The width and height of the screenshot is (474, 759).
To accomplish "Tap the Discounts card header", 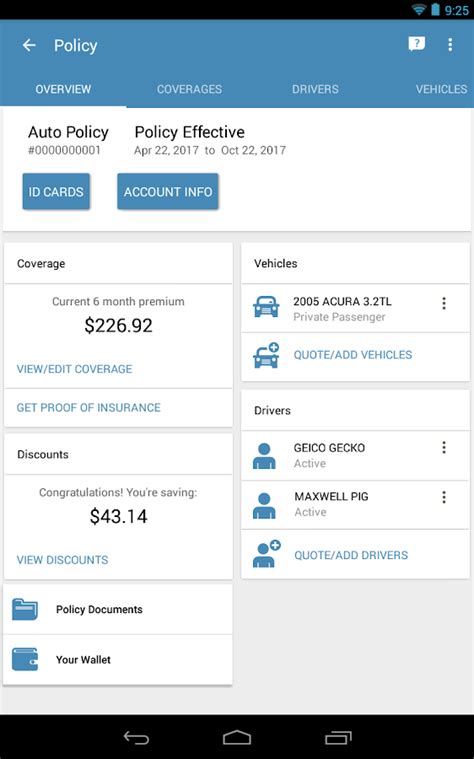I will (x=118, y=454).
